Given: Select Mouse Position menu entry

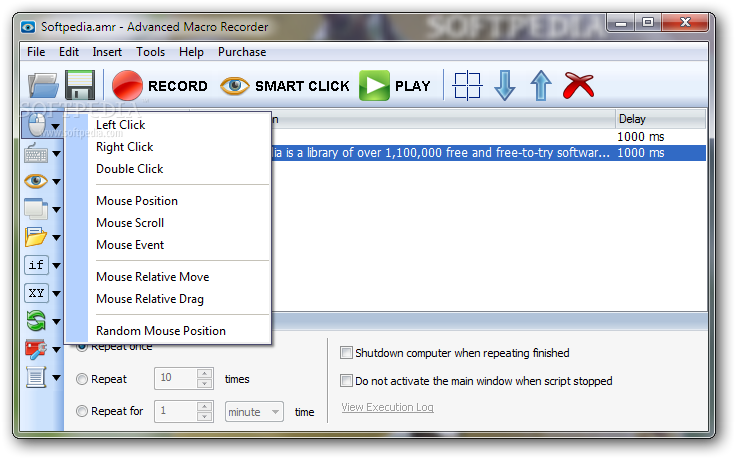Looking at the screenshot, I should 137,201.
